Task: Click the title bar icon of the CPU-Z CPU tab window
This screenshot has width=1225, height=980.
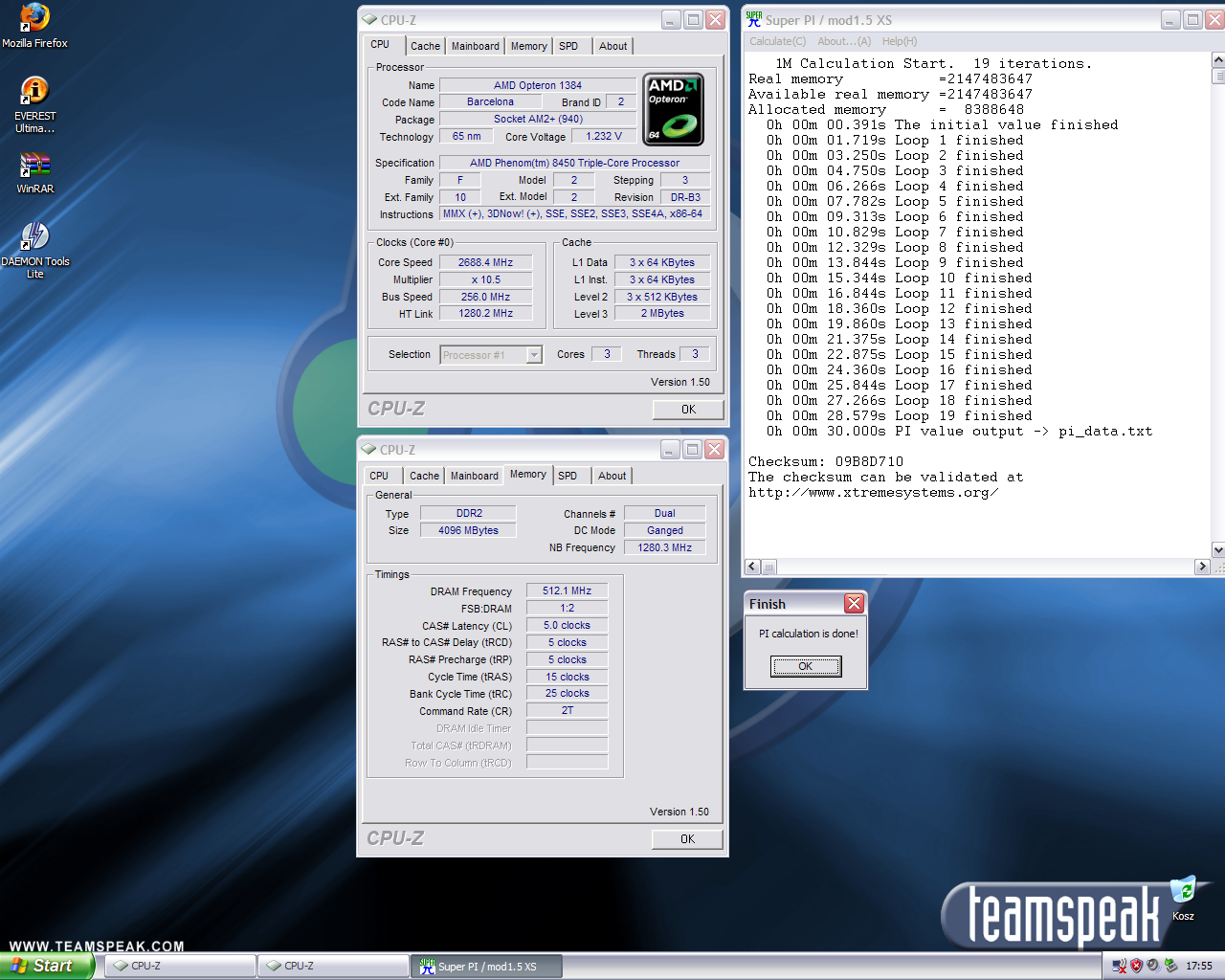Action: pyautogui.click(x=369, y=20)
